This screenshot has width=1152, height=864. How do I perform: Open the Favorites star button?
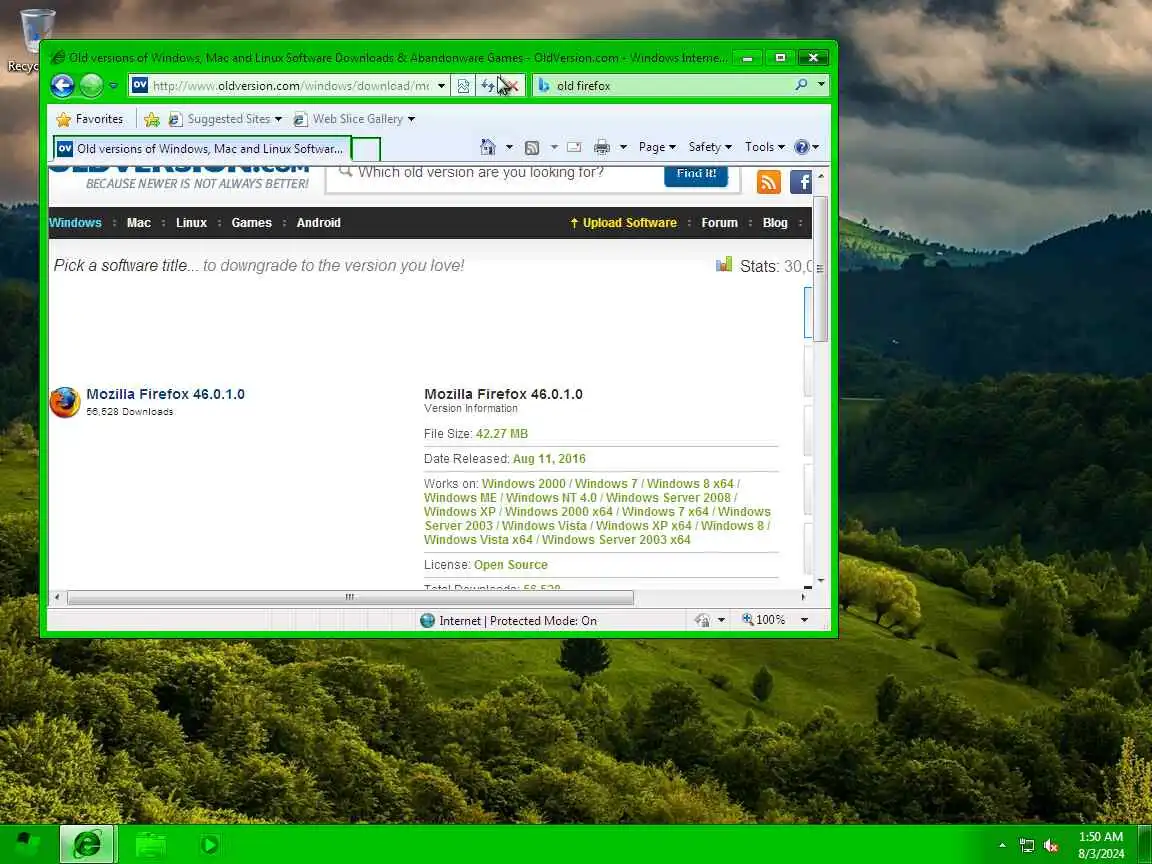[x=90, y=119]
